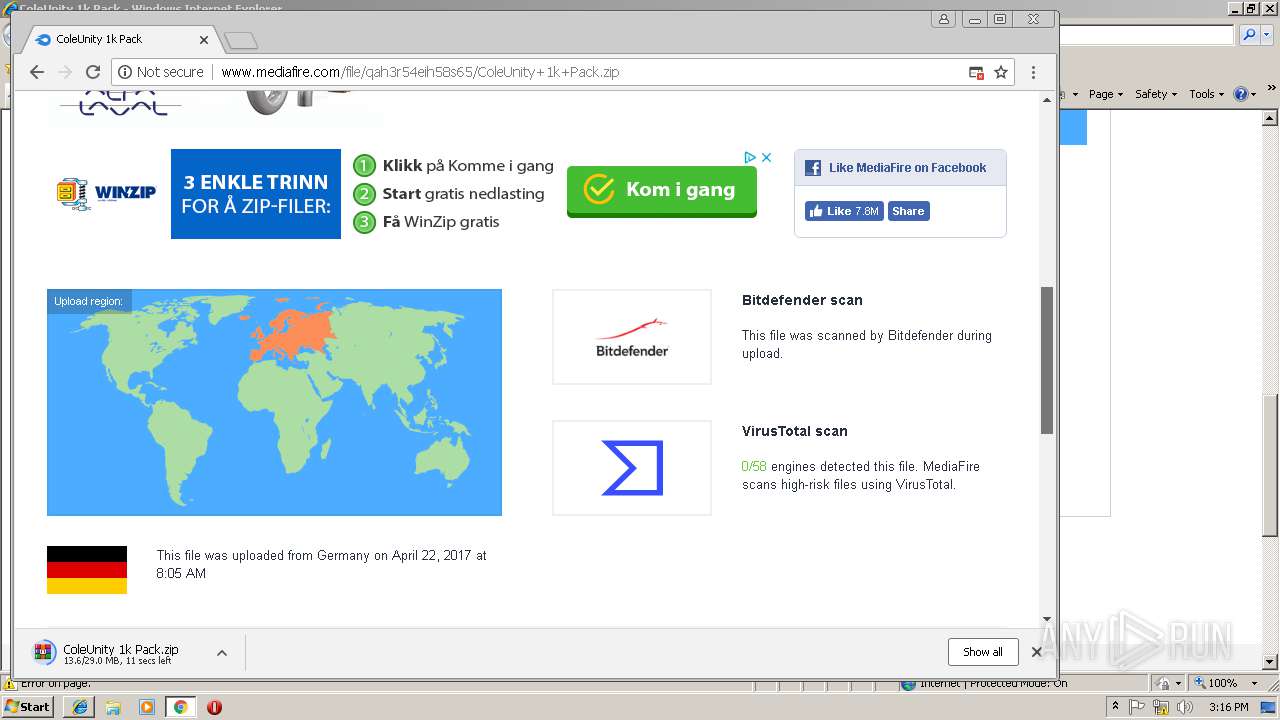Viewport: 1280px width, 720px height.
Task: Click the Facebook Share button
Action: pyautogui.click(x=908, y=211)
